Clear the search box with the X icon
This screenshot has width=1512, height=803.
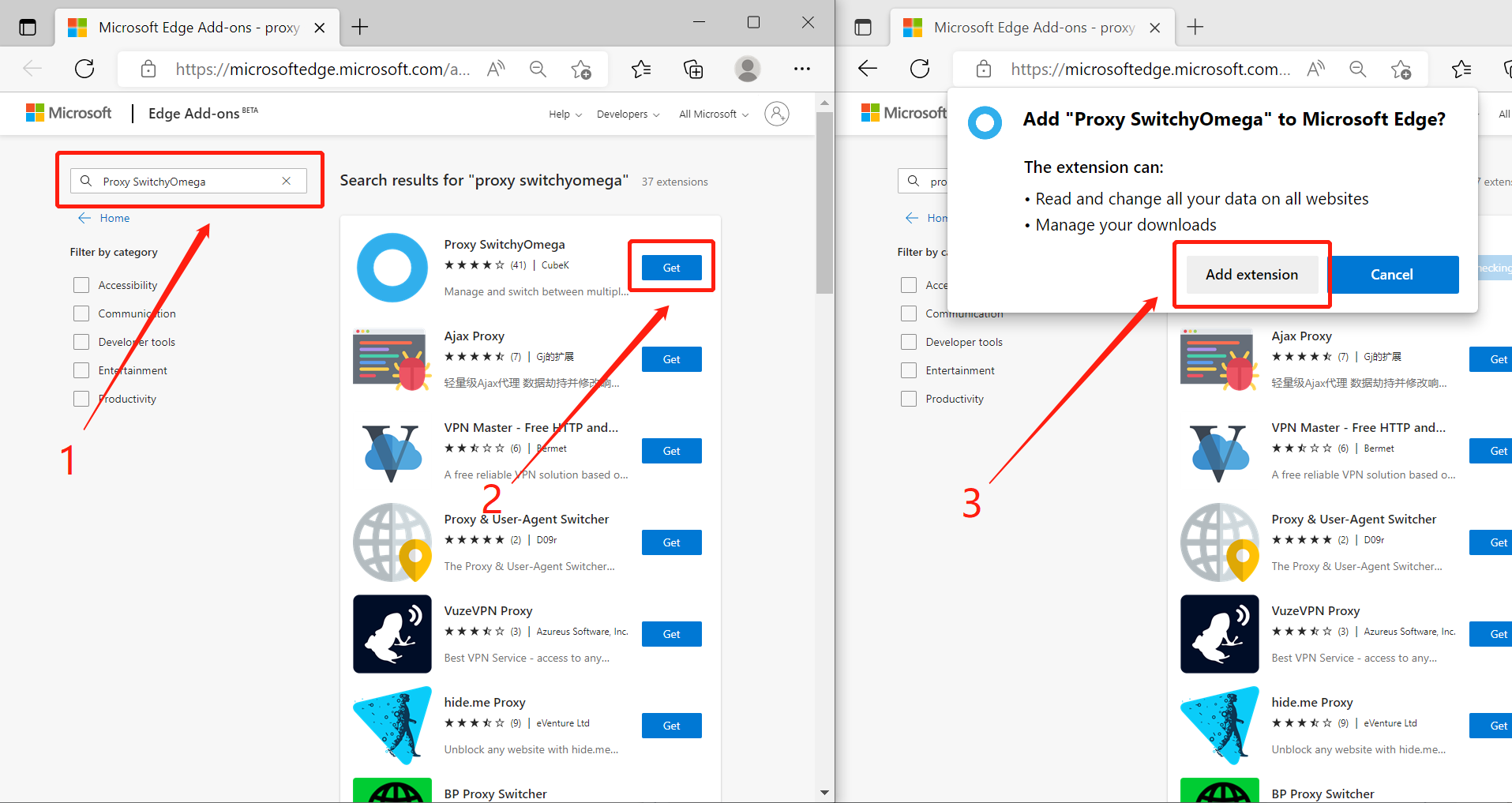(x=286, y=181)
